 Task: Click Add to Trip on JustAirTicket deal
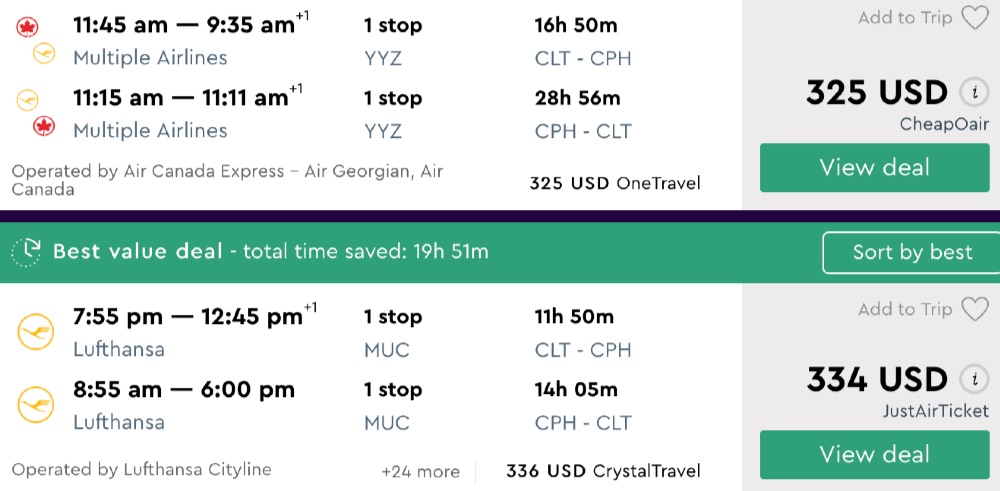[904, 310]
